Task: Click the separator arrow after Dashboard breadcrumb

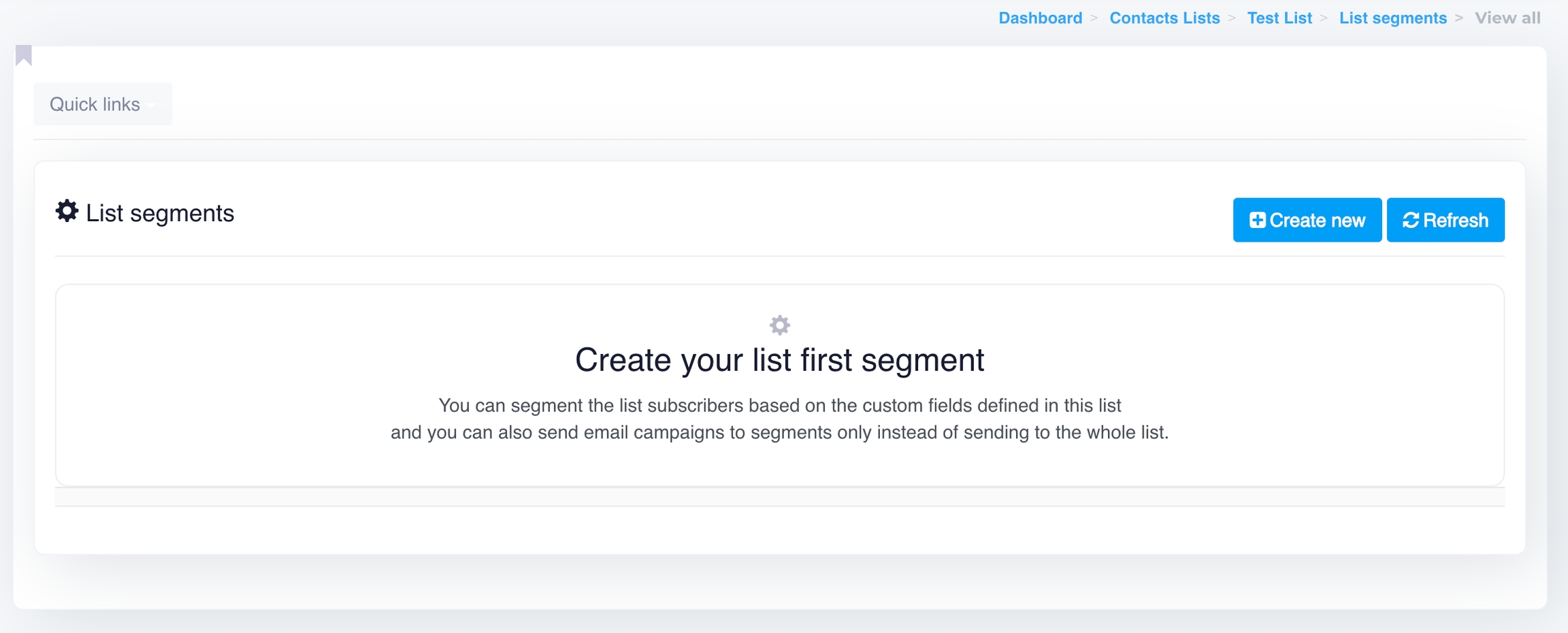Action: (1094, 18)
